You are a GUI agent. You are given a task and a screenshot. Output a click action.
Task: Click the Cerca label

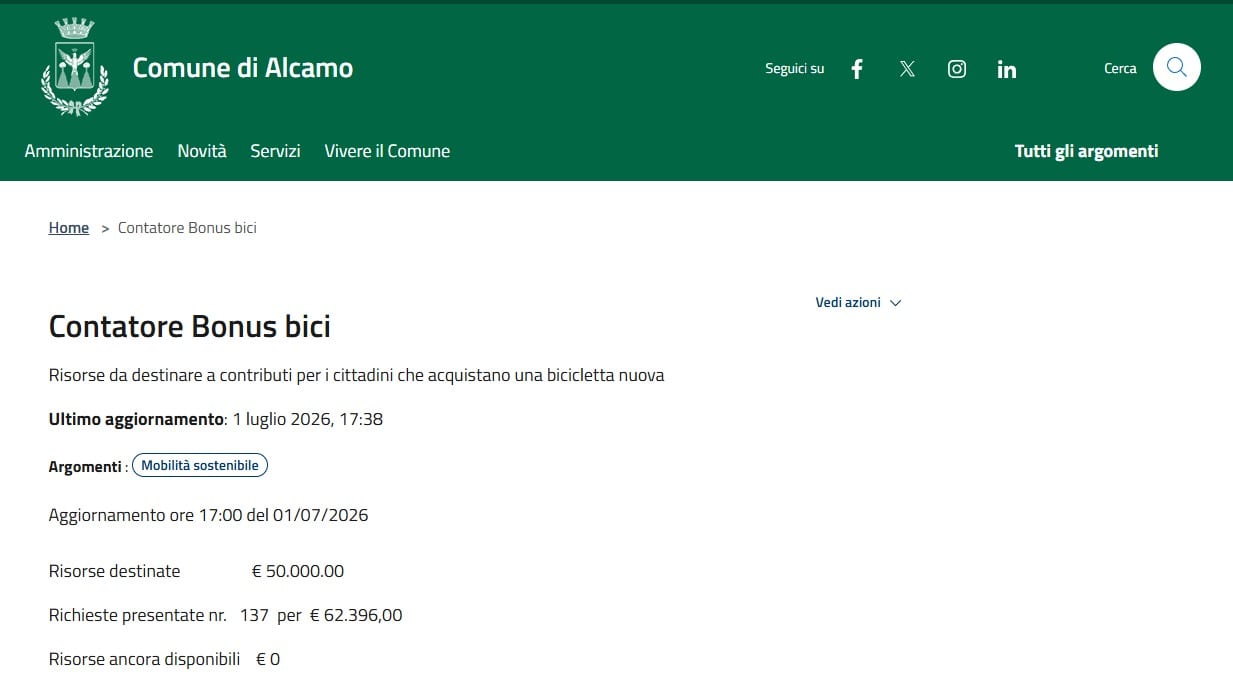coord(1120,68)
